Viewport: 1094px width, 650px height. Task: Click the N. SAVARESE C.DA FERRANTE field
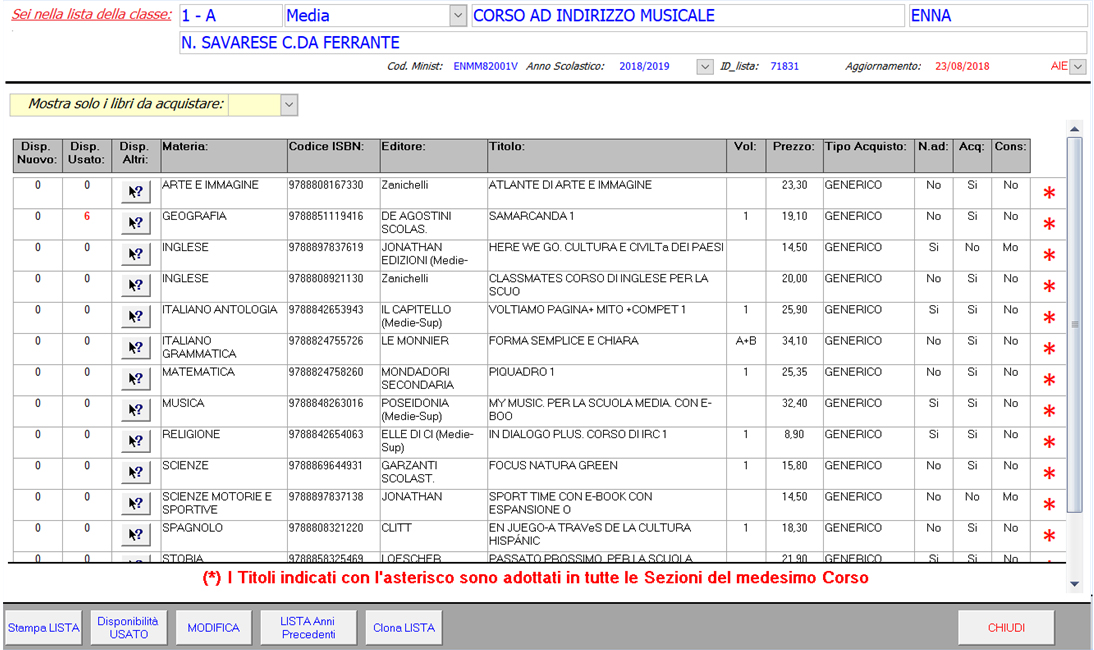634,43
